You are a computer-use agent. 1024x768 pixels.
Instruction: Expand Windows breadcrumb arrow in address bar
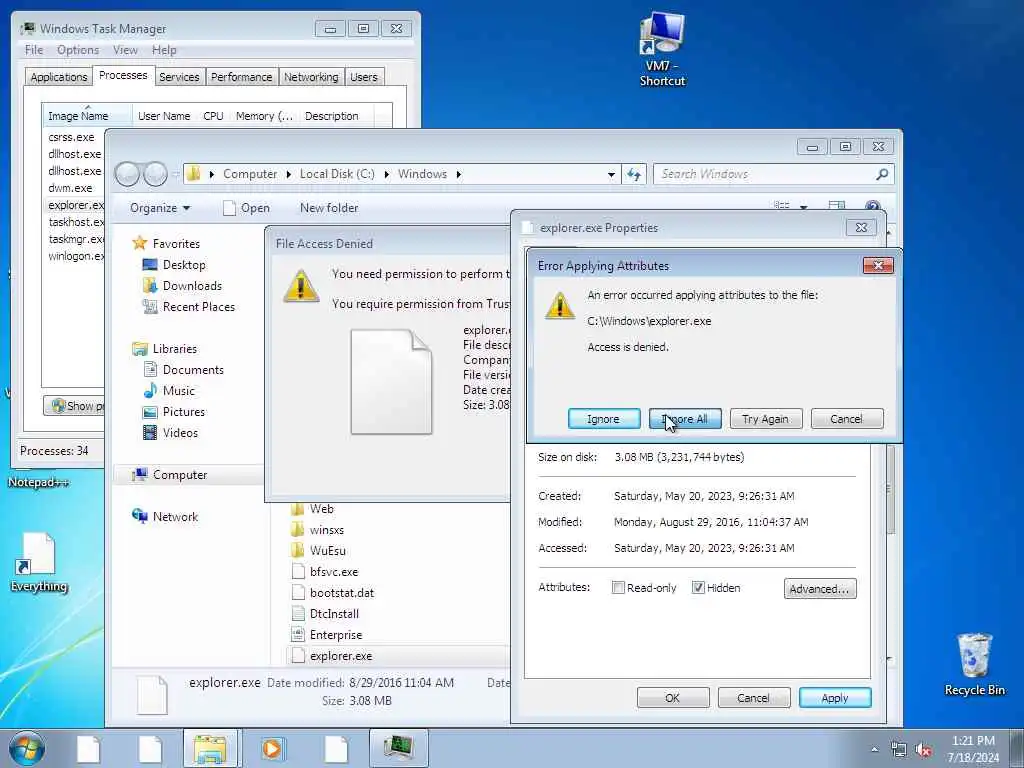click(458, 174)
